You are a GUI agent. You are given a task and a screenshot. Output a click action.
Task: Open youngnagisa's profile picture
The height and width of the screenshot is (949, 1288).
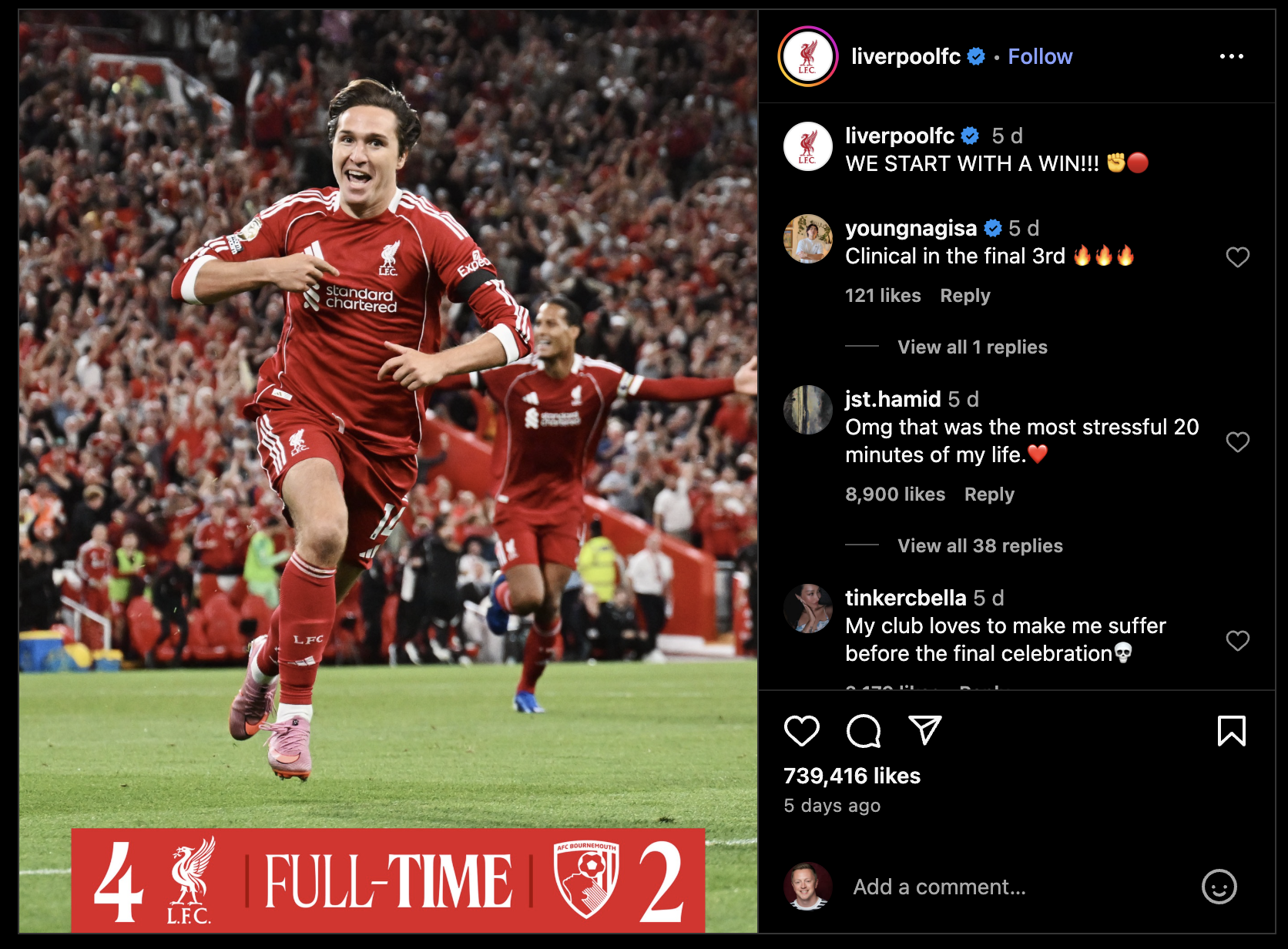[807, 239]
